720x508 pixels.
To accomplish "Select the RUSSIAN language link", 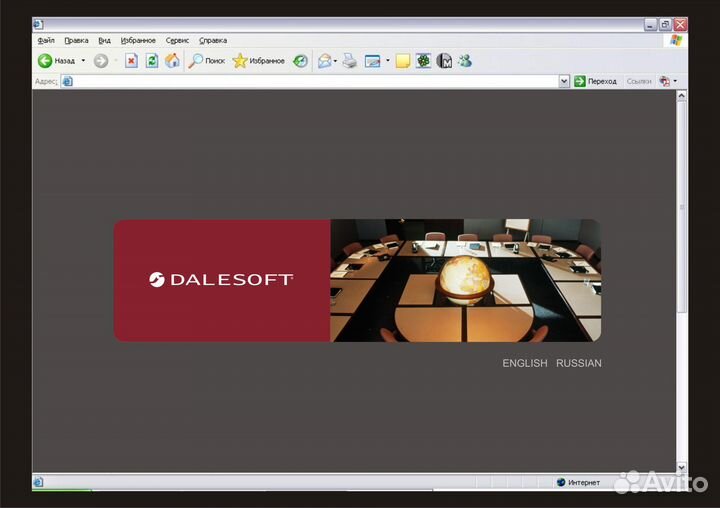I will 579,363.
